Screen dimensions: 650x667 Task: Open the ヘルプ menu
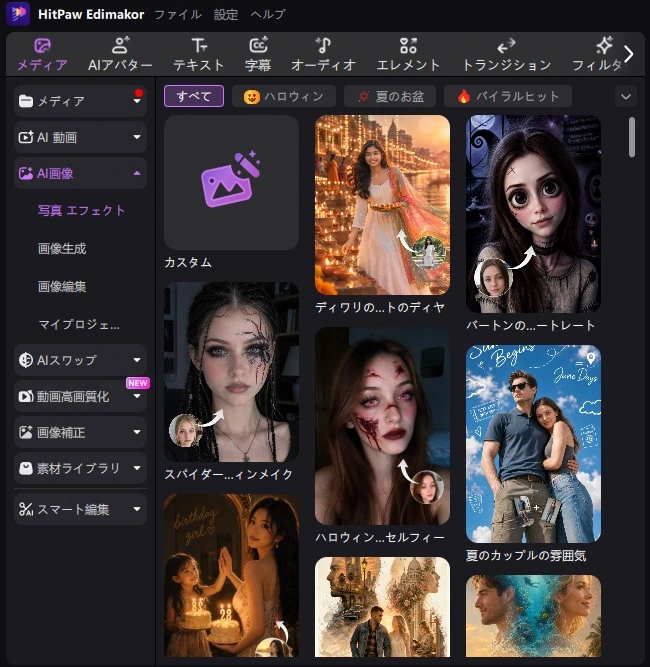tap(268, 14)
